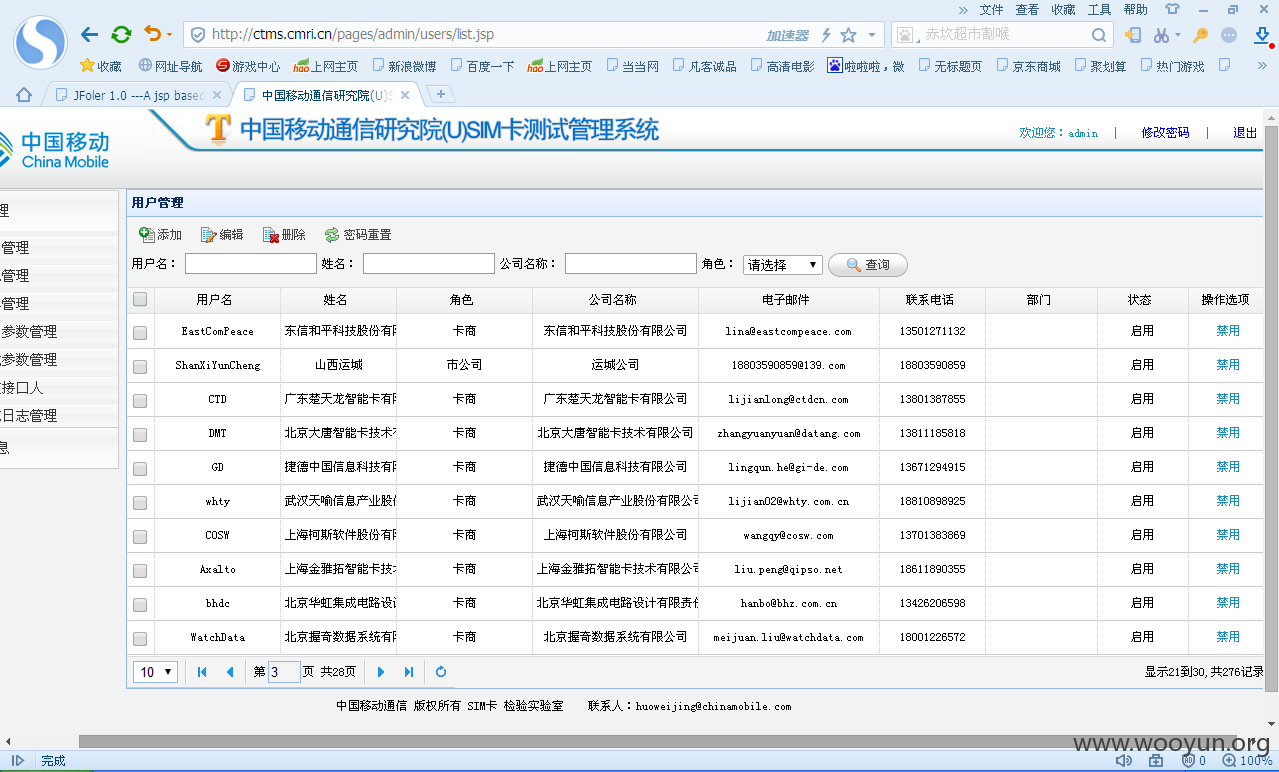Check the ShanXiYunCheng row checkbox
Screen dimensions: 1279x772
[x=140, y=366]
